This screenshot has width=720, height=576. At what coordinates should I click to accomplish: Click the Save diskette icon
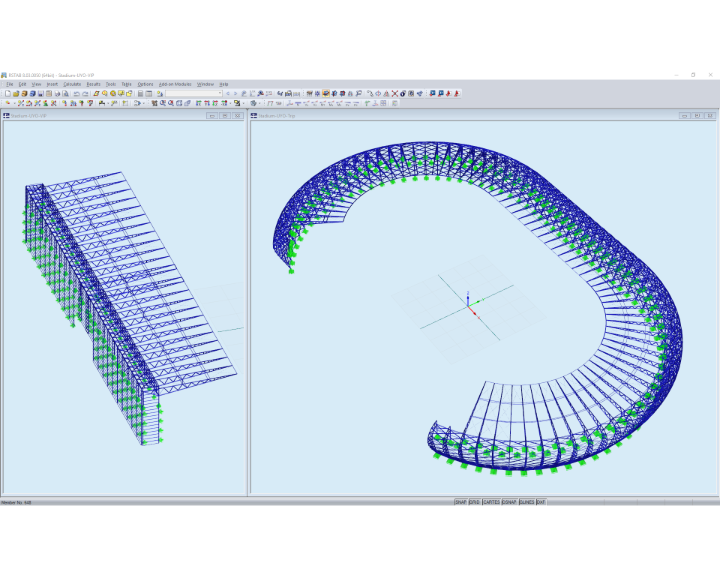point(40,93)
